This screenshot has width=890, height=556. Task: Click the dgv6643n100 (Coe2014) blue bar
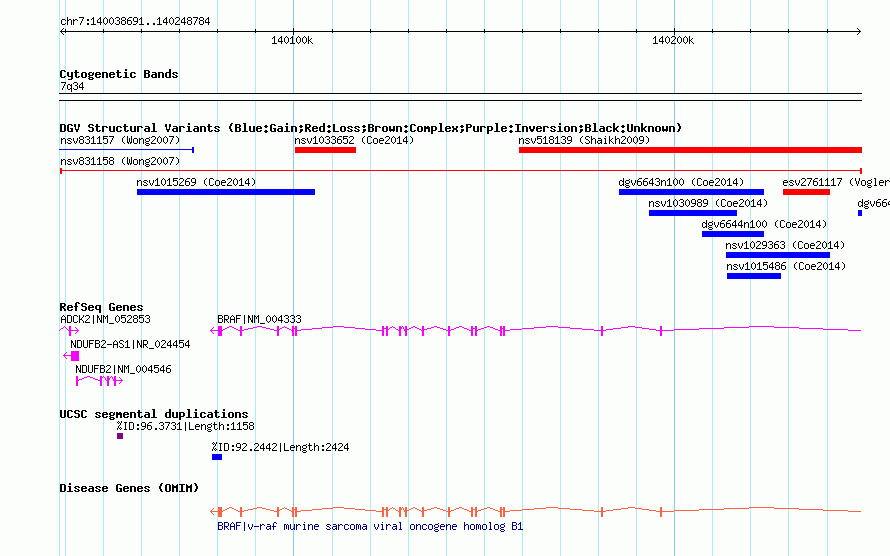coord(691,192)
